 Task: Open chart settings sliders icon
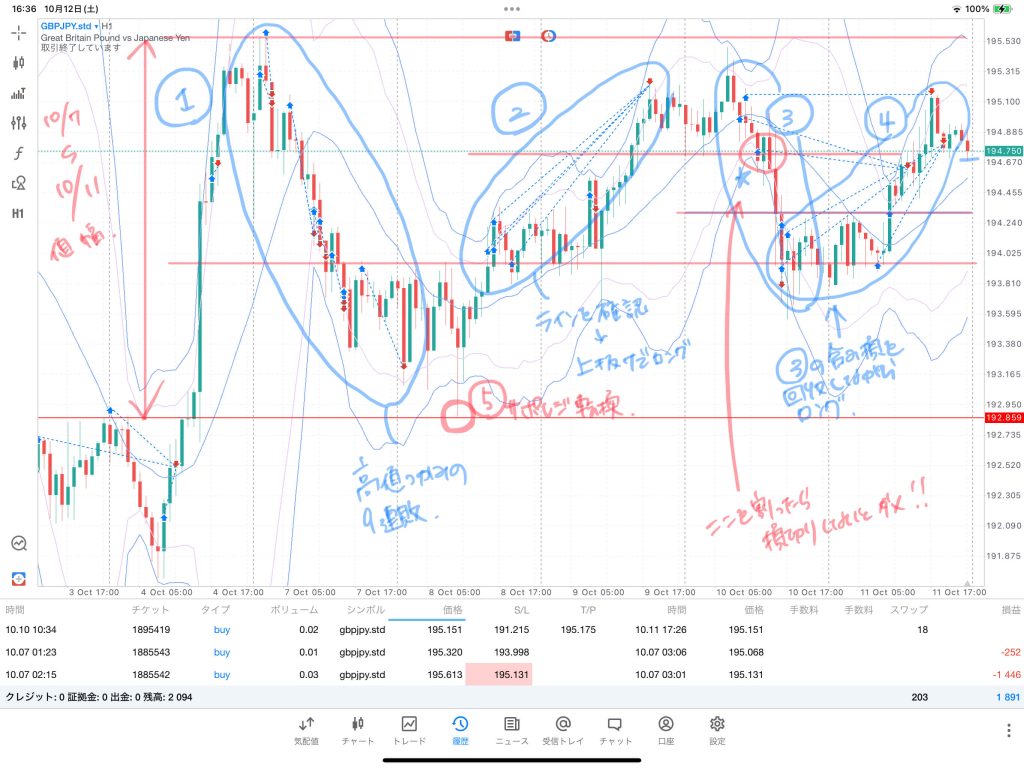[x=19, y=123]
